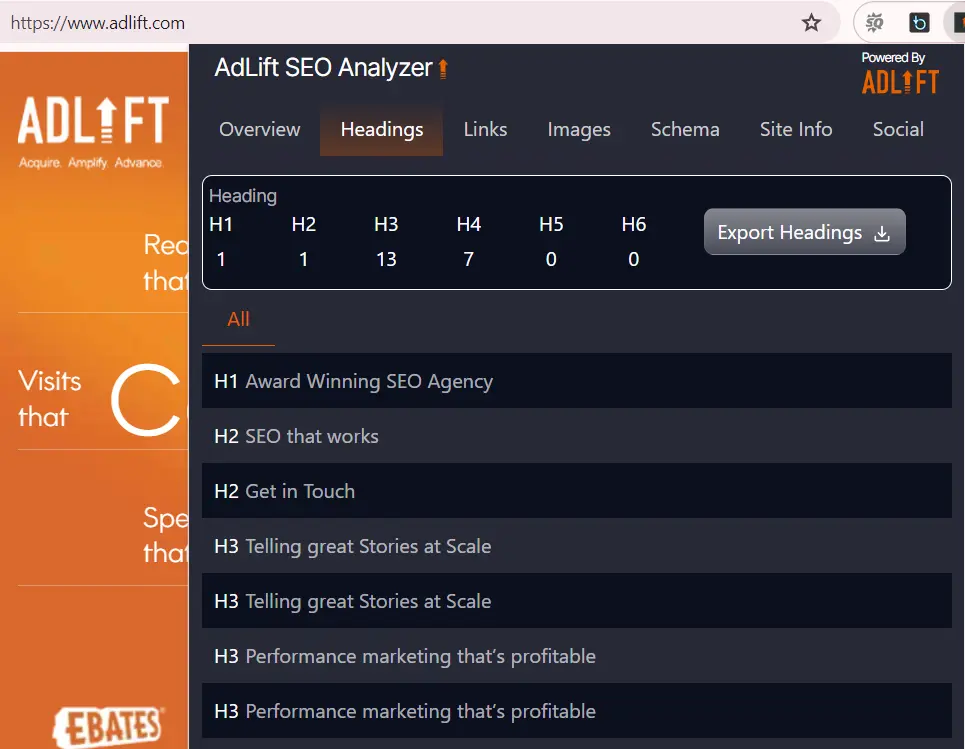Click the AdLift SEO Analyzer title
The width and height of the screenshot is (965, 749).
click(x=323, y=68)
